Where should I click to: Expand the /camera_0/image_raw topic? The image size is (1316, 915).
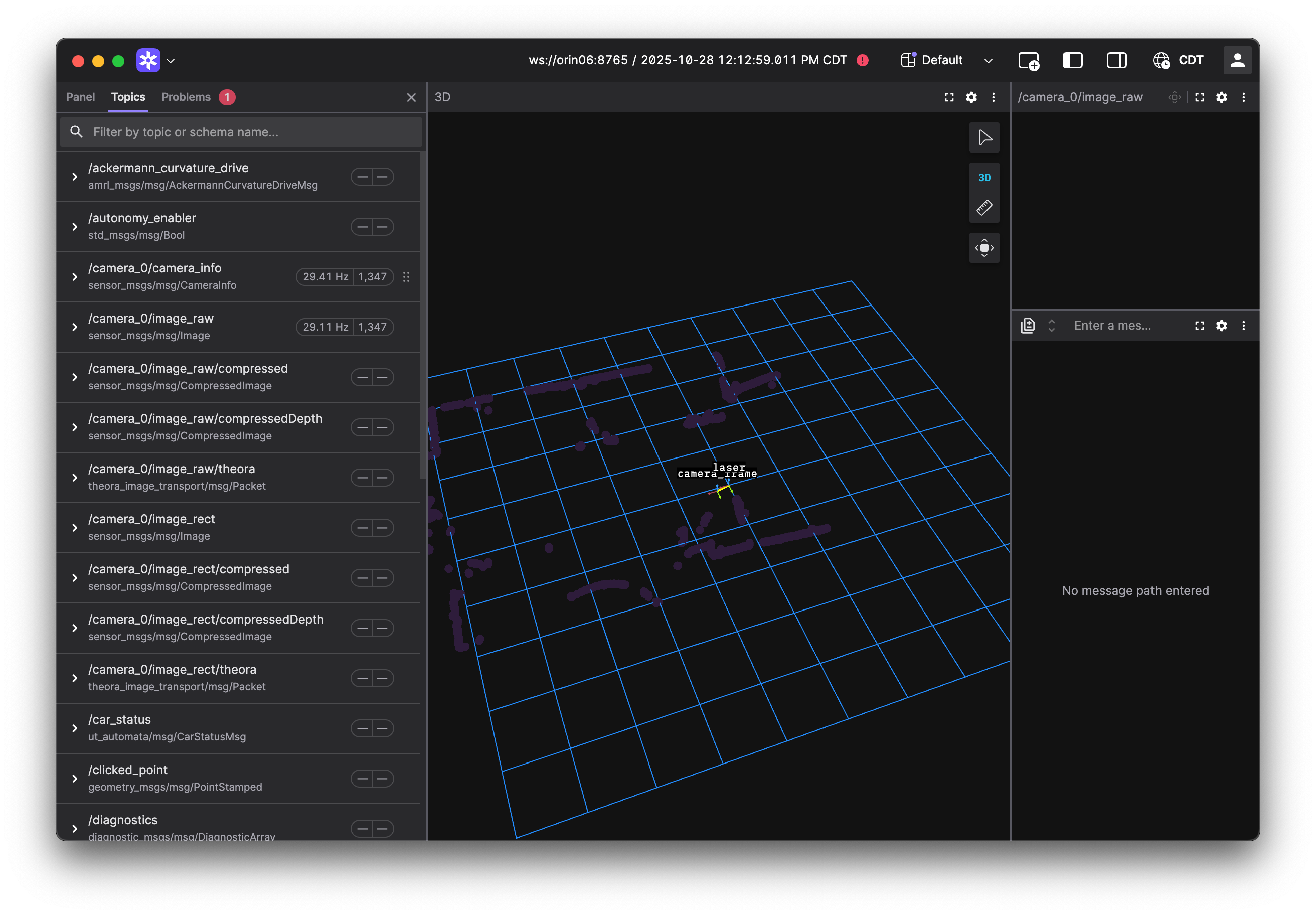[x=75, y=327]
